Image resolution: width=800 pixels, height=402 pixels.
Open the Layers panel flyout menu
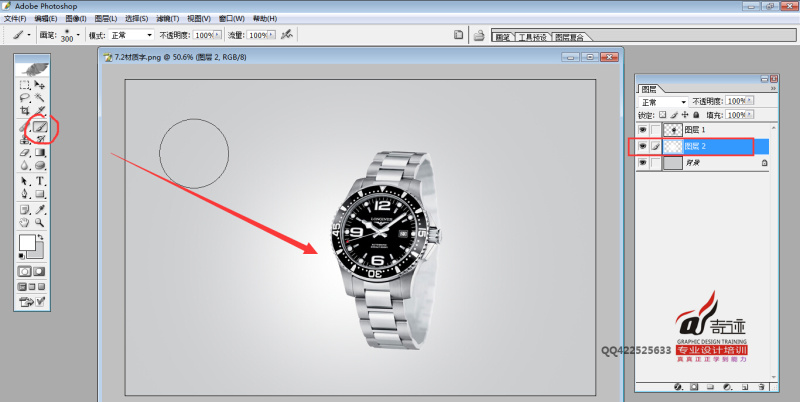(773, 88)
